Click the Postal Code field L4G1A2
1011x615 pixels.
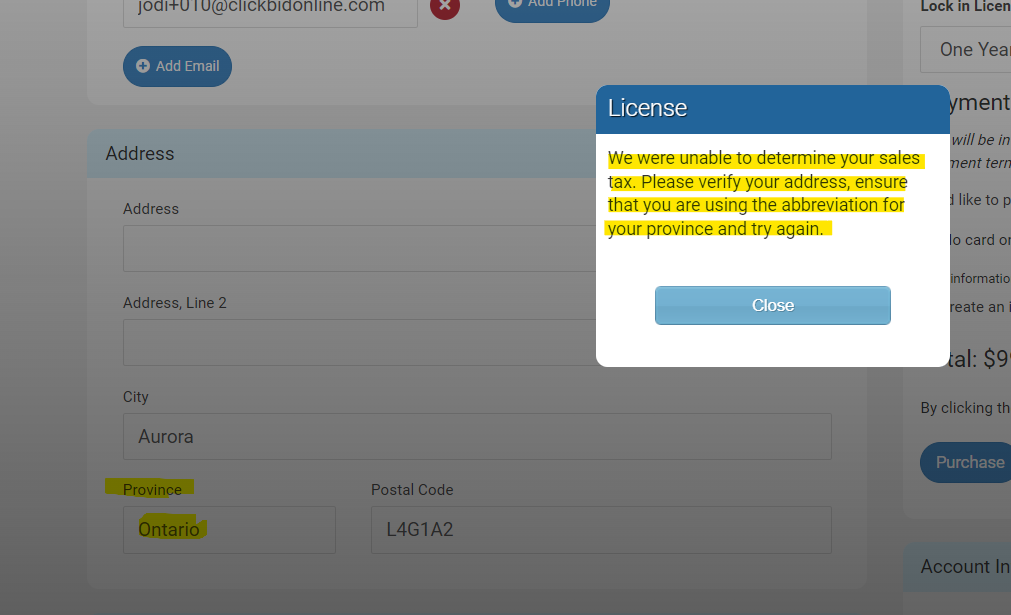pos(600,529)
